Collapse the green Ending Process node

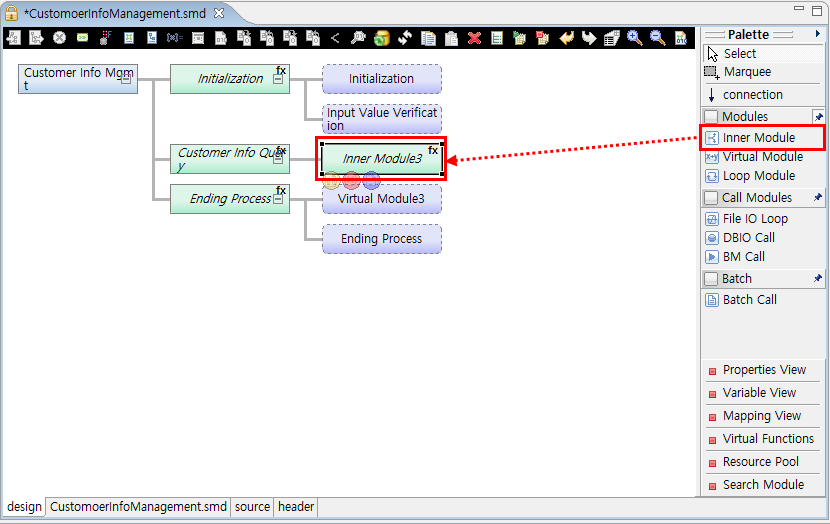[278, 199]
